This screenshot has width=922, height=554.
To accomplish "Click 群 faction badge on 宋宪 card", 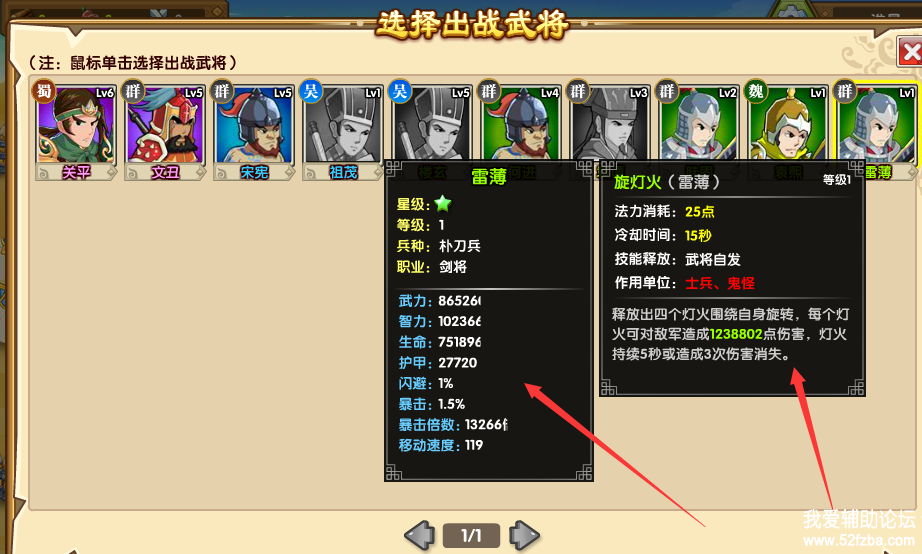I will [222, 91].
